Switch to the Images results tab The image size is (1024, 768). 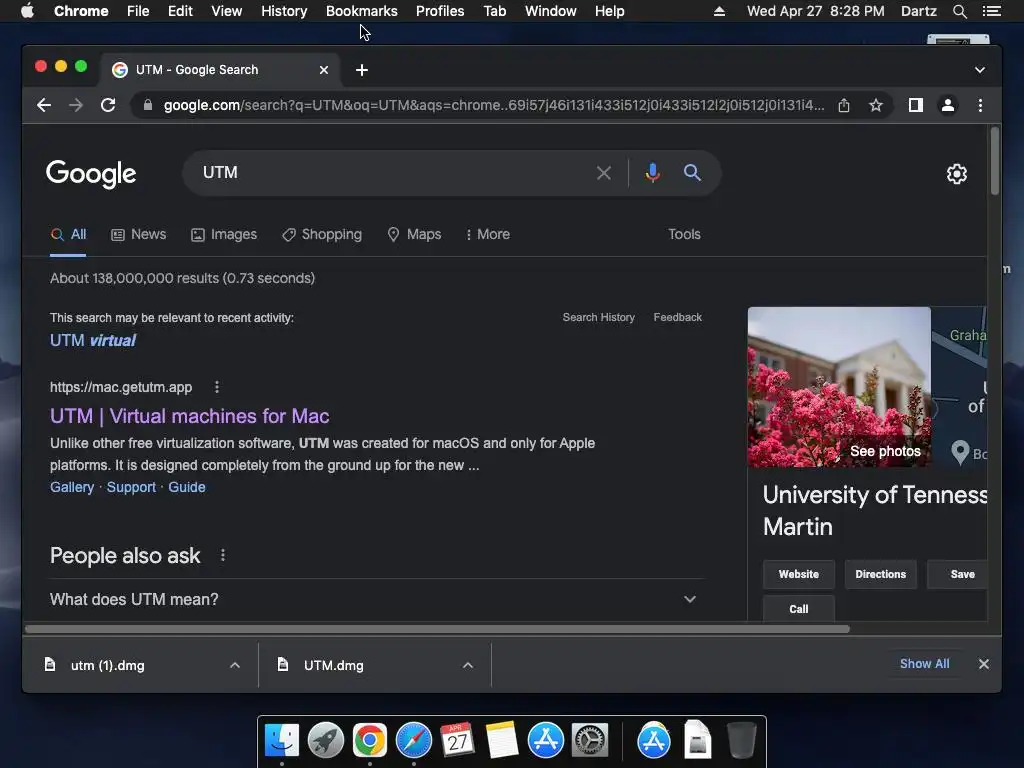click(224, 234)
